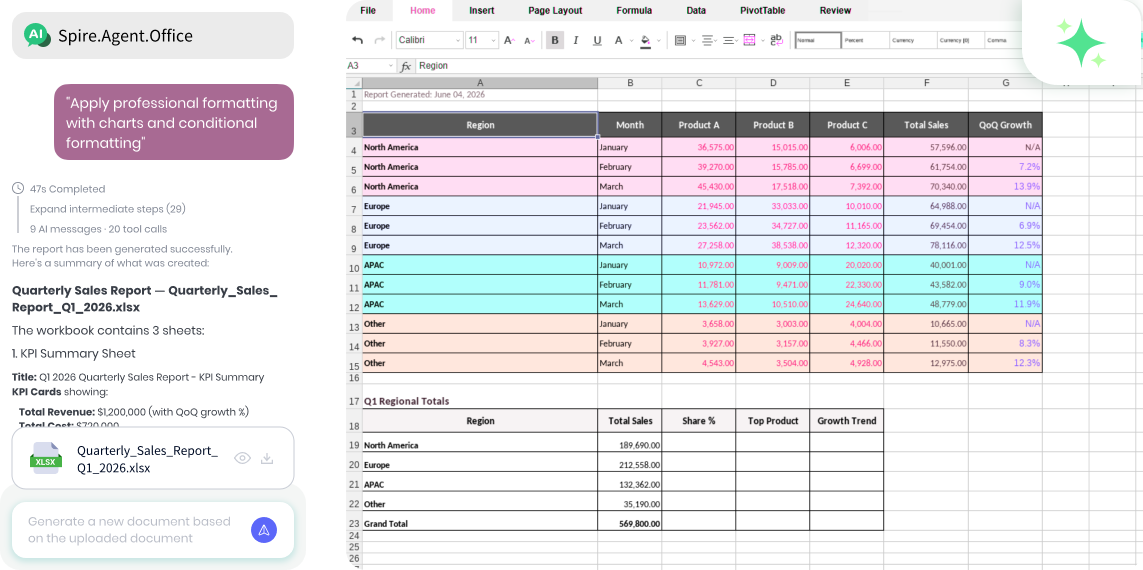The width and height of the screenshot is (1143, 570).
Task: Expand the merge cells dropdown arrow
Action: 760,41
